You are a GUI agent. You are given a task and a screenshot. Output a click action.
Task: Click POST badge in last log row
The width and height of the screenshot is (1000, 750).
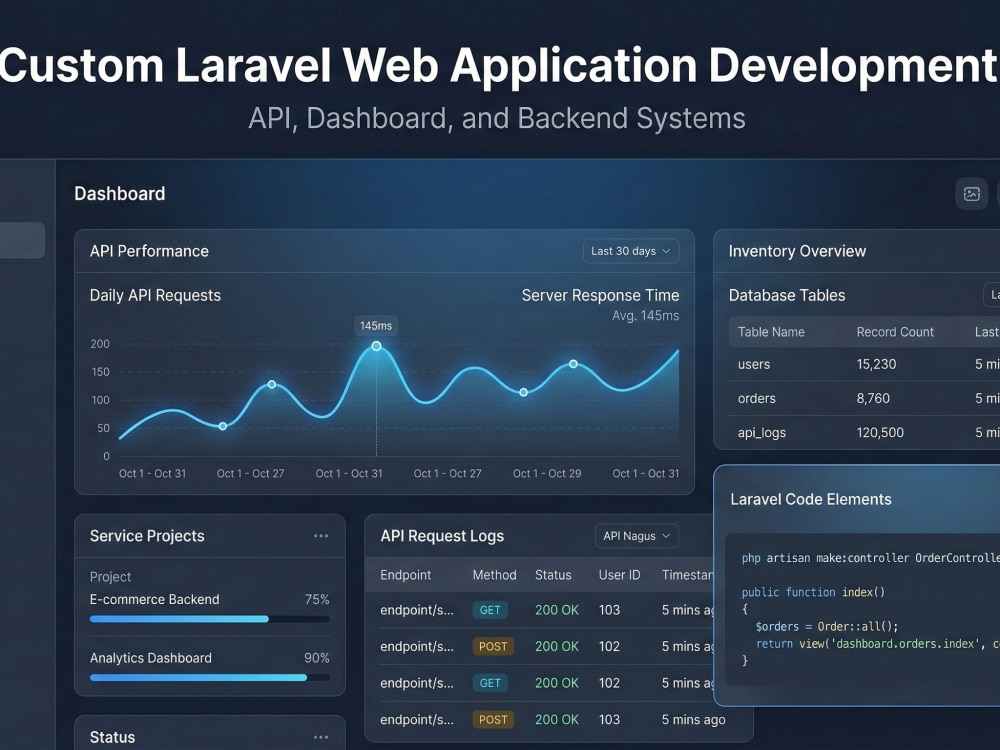point(493,719)
